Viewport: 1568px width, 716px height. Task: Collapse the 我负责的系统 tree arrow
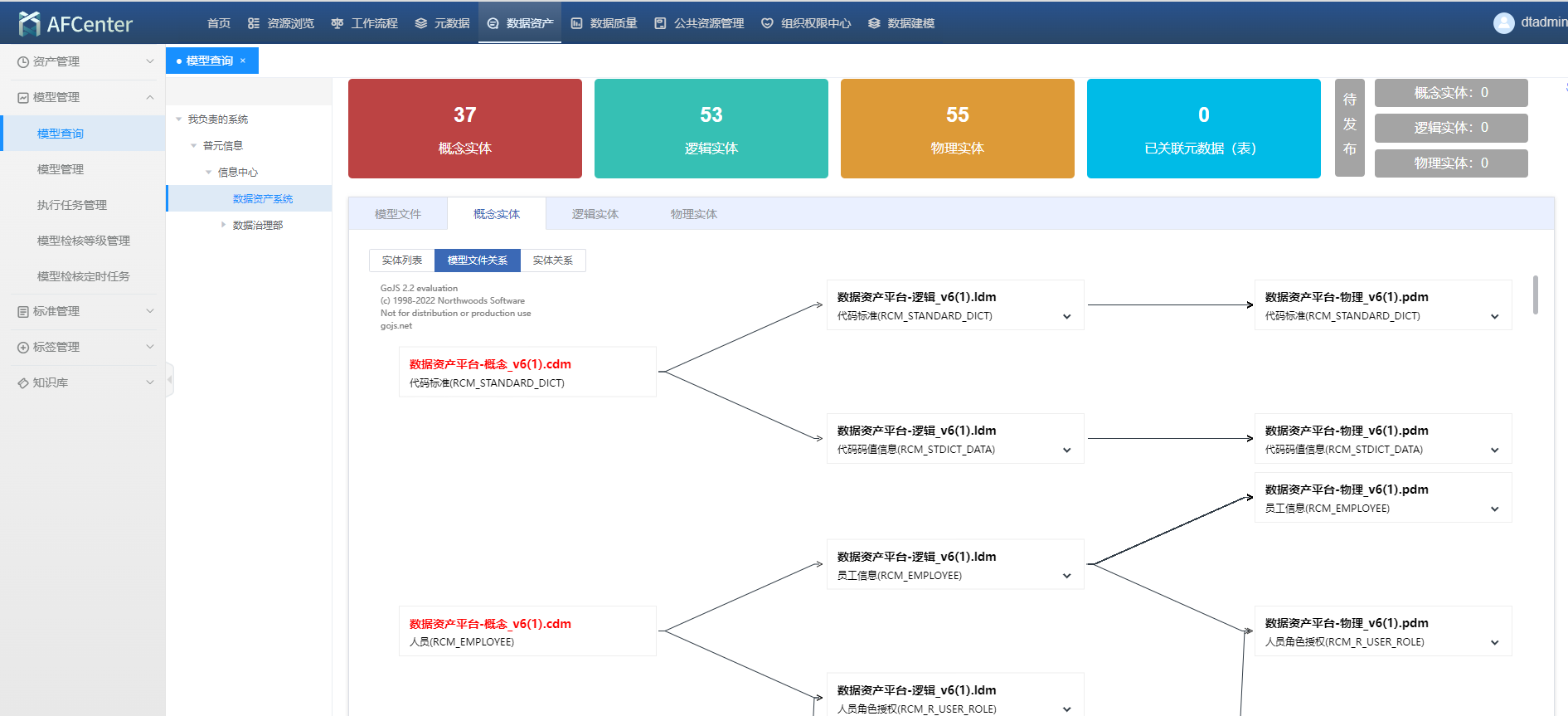tap(179, 119)
